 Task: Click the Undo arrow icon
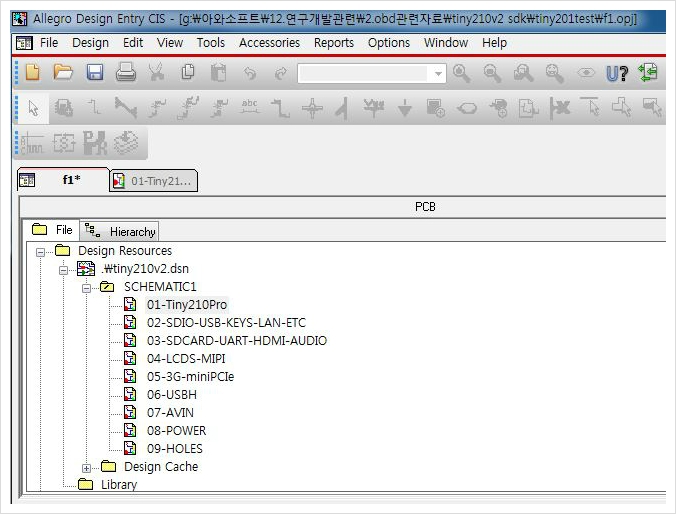tap(250, 73)
